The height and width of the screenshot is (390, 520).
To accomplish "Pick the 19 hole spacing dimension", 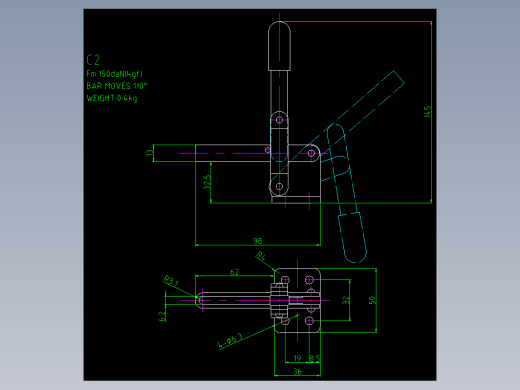I will (297, 358).
